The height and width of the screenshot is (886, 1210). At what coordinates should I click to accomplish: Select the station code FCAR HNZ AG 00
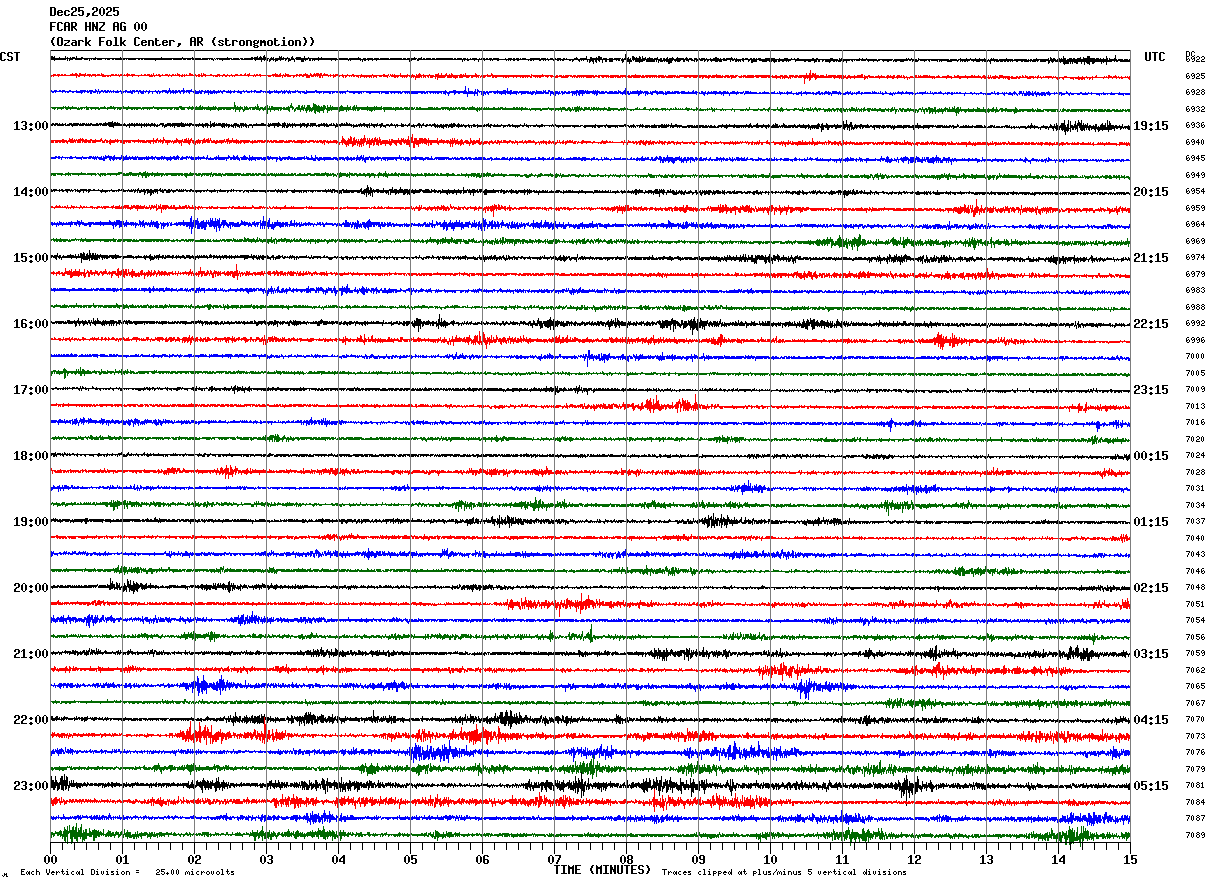point(98,27)
